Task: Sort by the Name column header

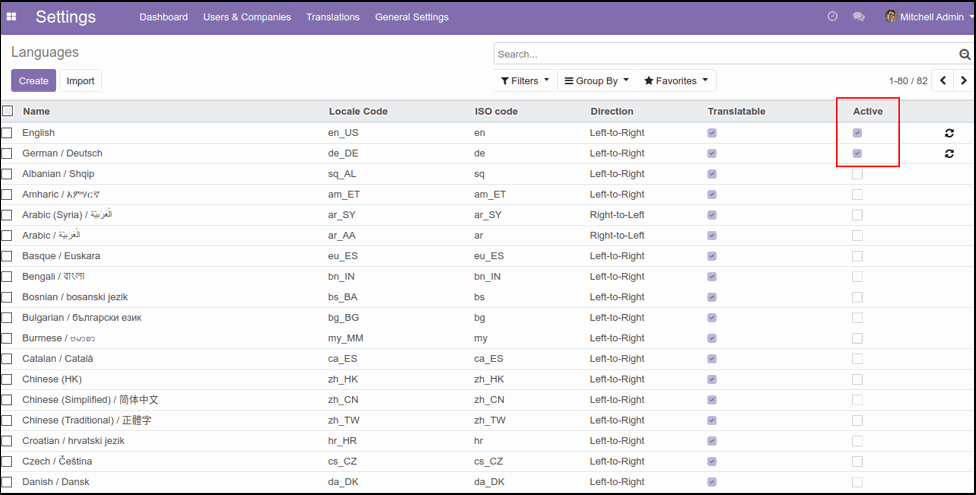Action: [x=36, y=111]
